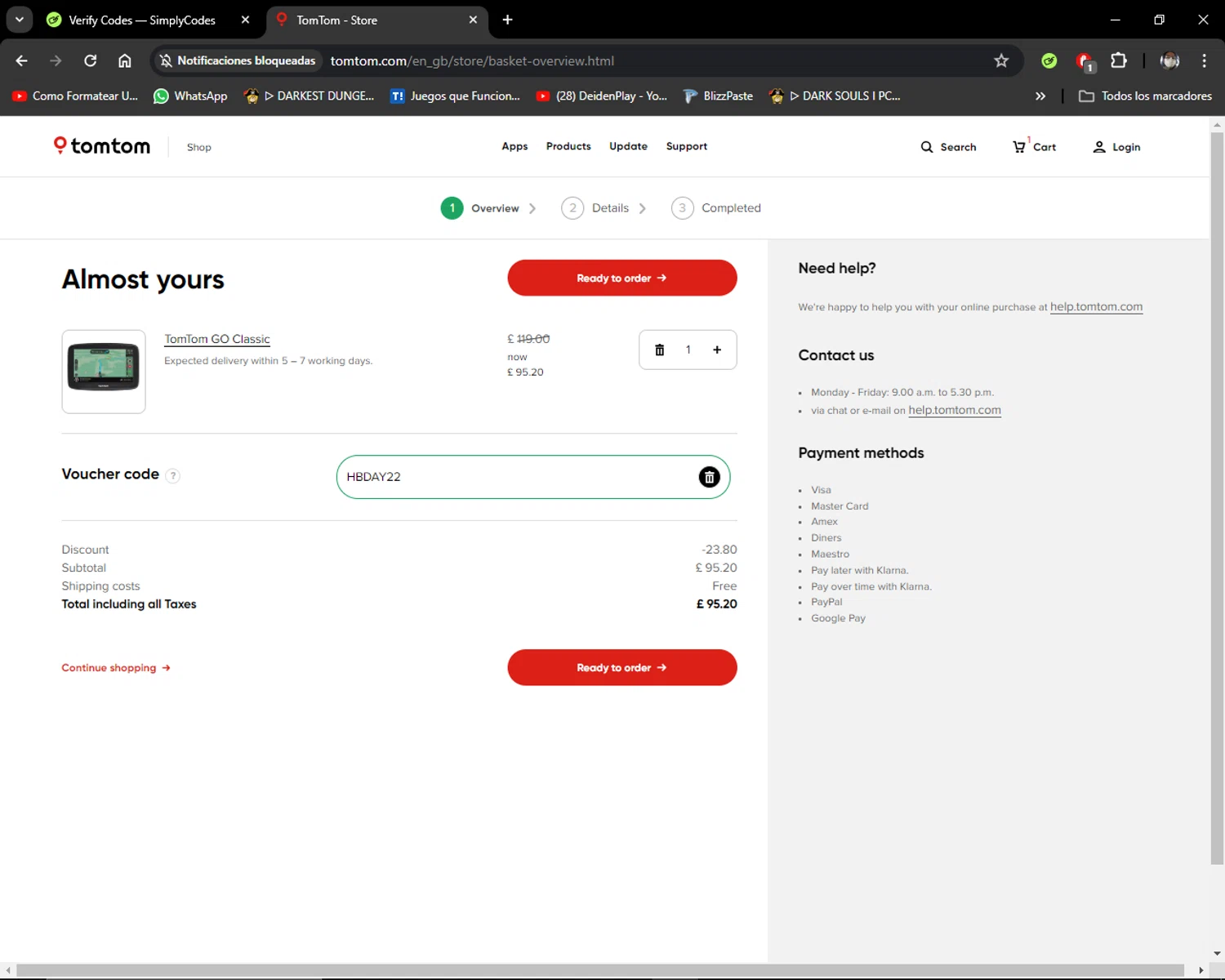1225x980 pixels.
Task: Click the voucher code input field
Action: (x=533, y=477)
